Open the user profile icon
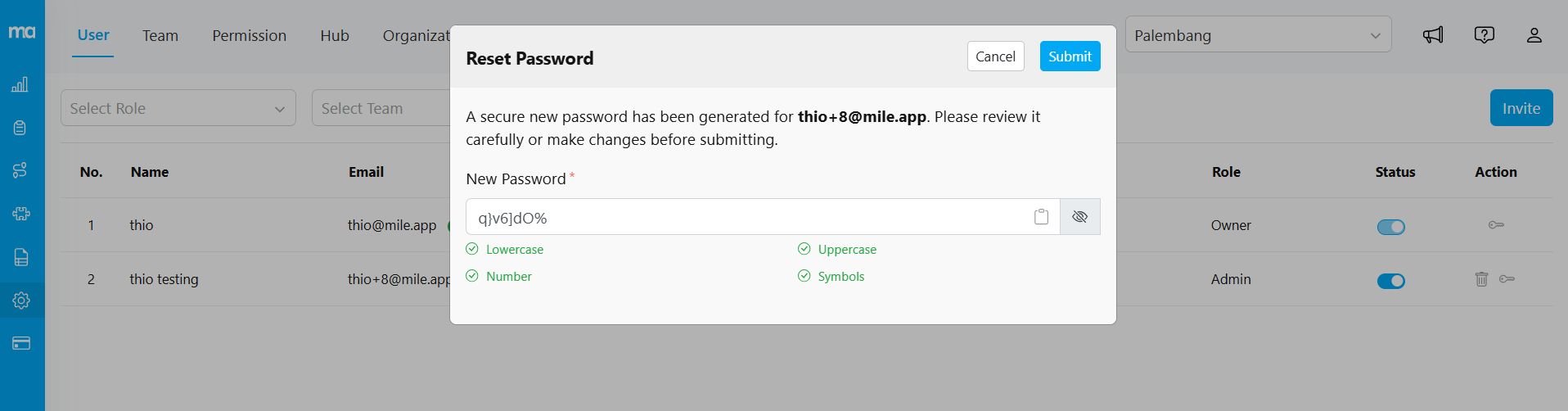Screen dimensions: 1568x411 1534,35
